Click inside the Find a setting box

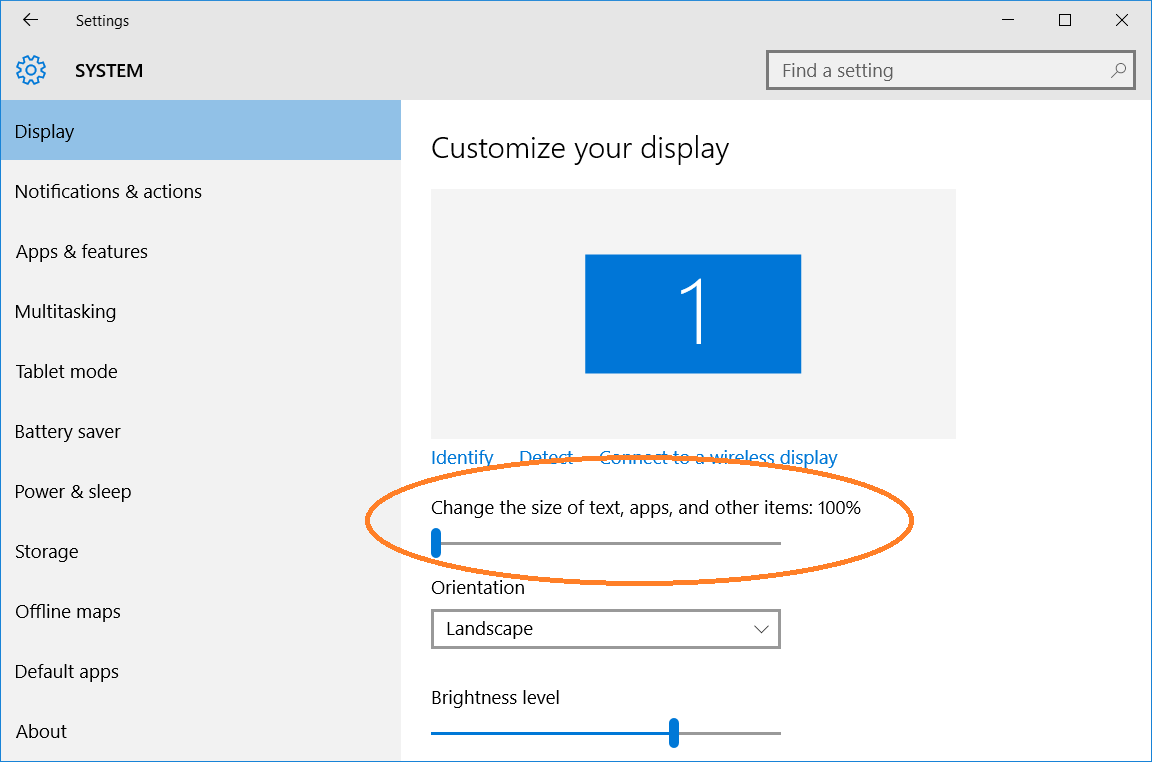point(940,71)
